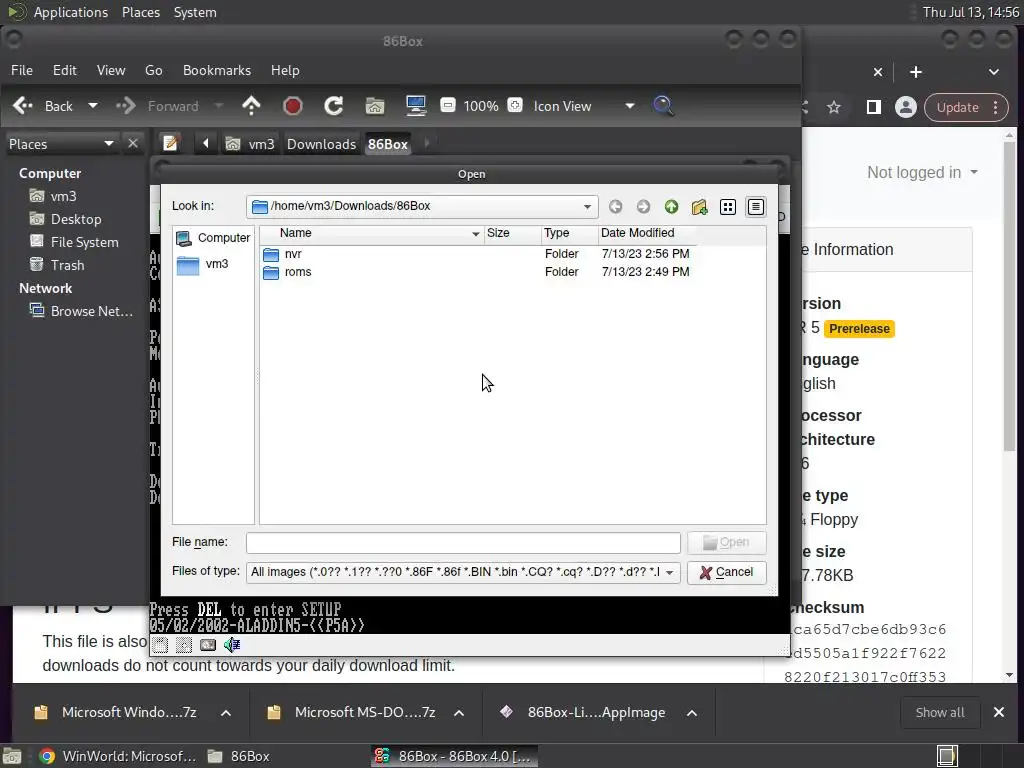Reload the current folder
The width and height of the screenshot is (1024, 768).
pos(334,106)
